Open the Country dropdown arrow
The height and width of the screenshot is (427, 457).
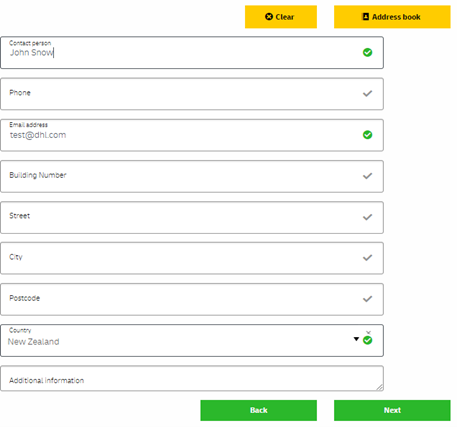356,339
